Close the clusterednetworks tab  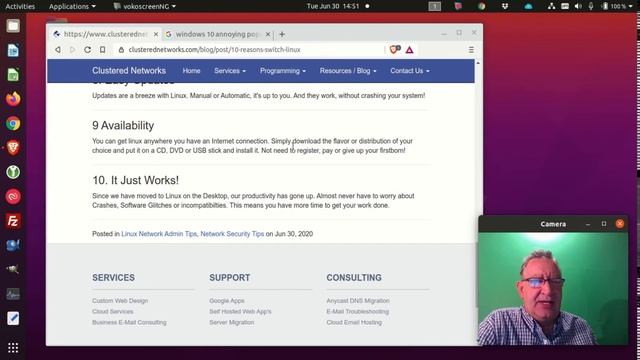pyautogui.click(x=156, y=34)
